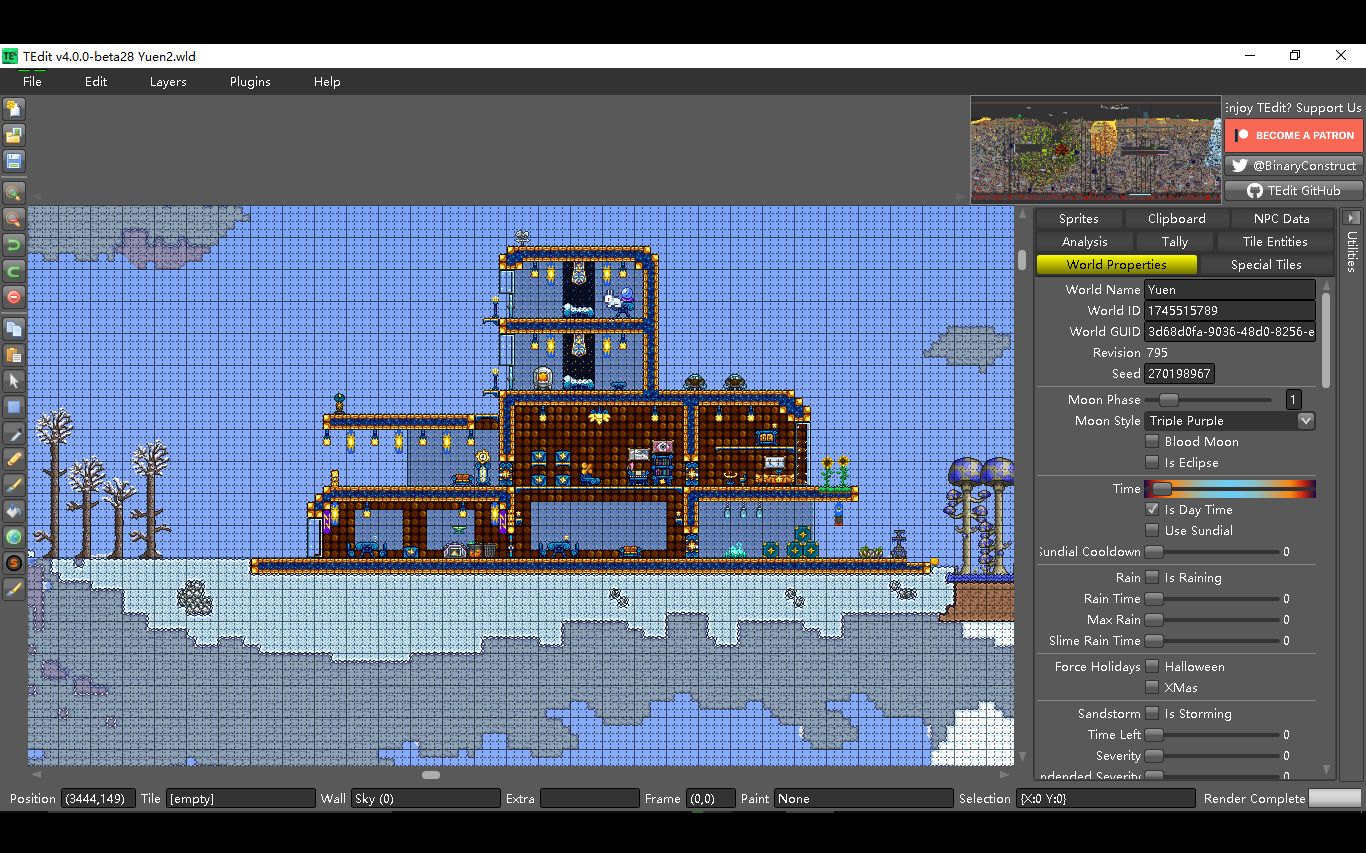The image size is (1366, 853).
Task: Open the Help menu
Action: 327,82
